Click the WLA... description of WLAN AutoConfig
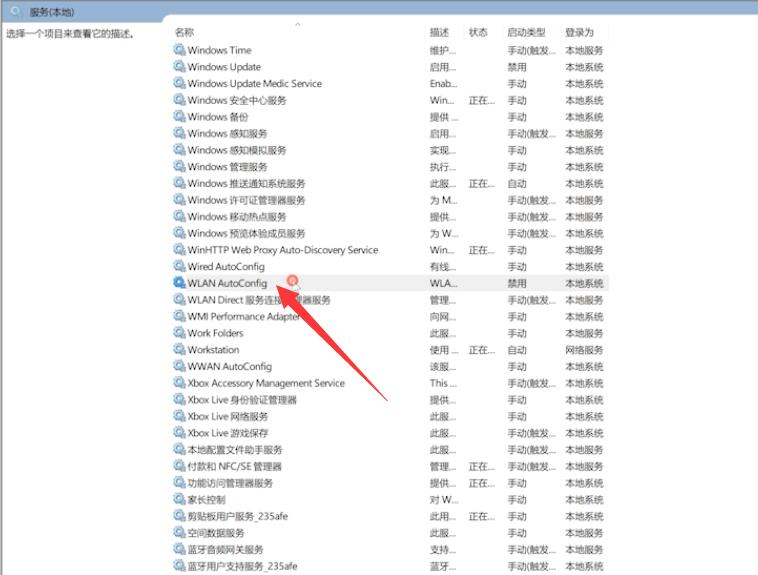Screen dimensions: 758x575 pyautogui.click(x=443, y=283)
